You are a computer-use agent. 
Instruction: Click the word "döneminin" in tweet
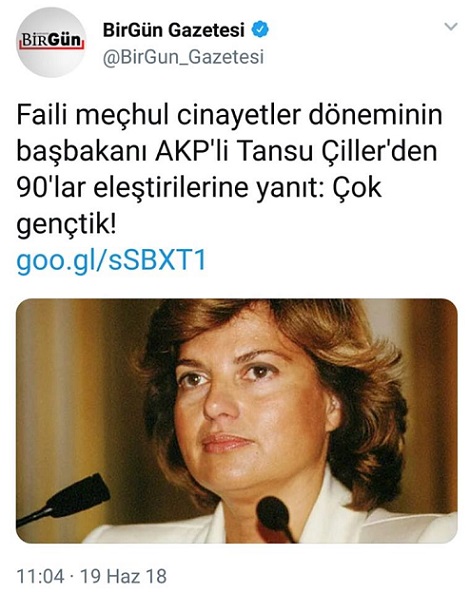tap(375, 115)
